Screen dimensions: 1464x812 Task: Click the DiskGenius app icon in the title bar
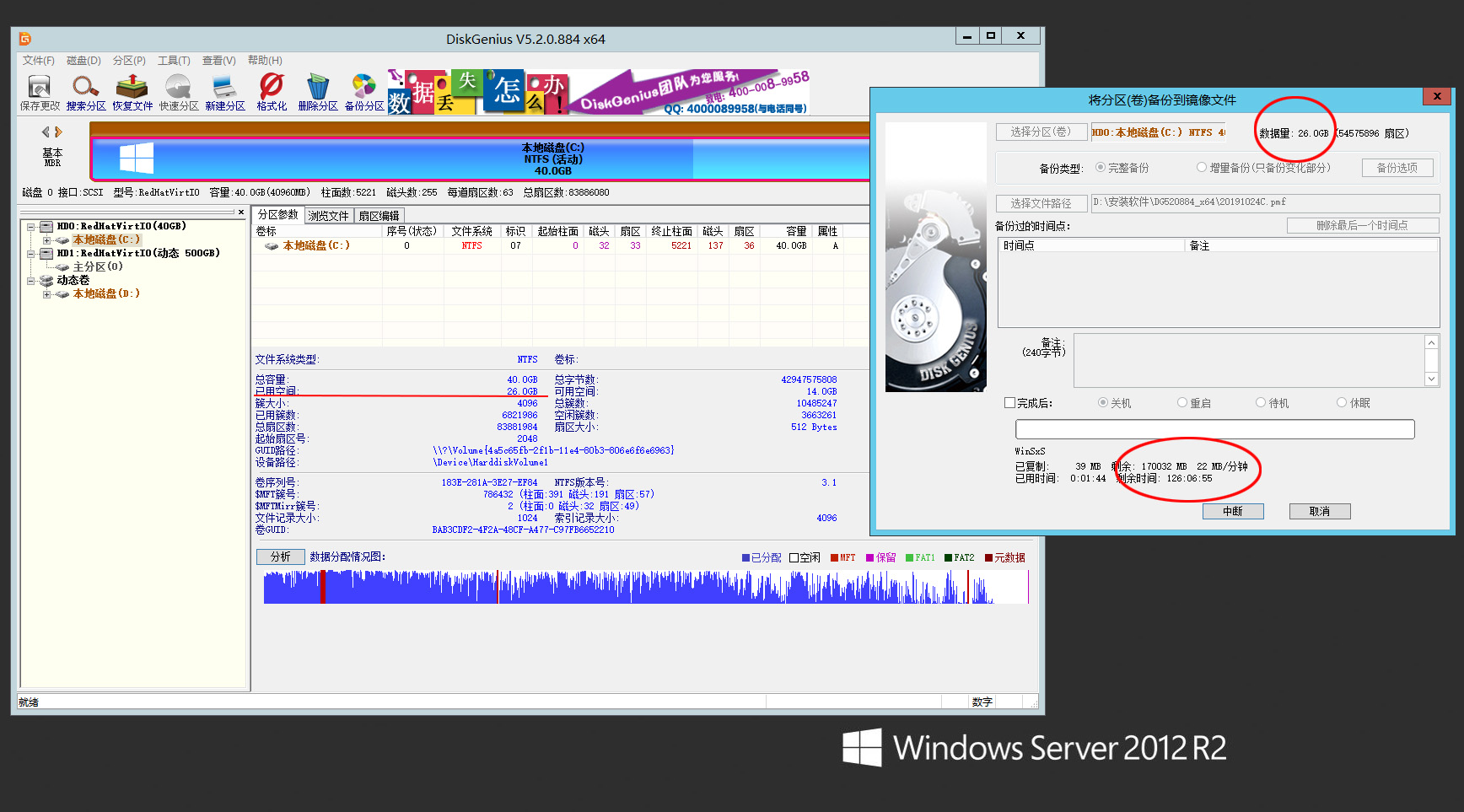click(25, 39)
